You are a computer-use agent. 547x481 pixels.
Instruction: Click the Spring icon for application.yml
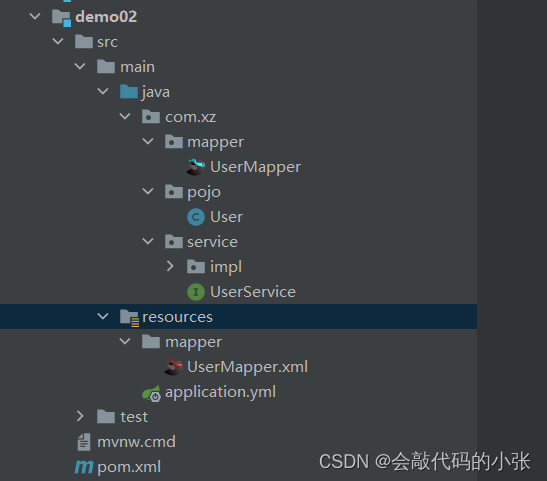[151, 393]
